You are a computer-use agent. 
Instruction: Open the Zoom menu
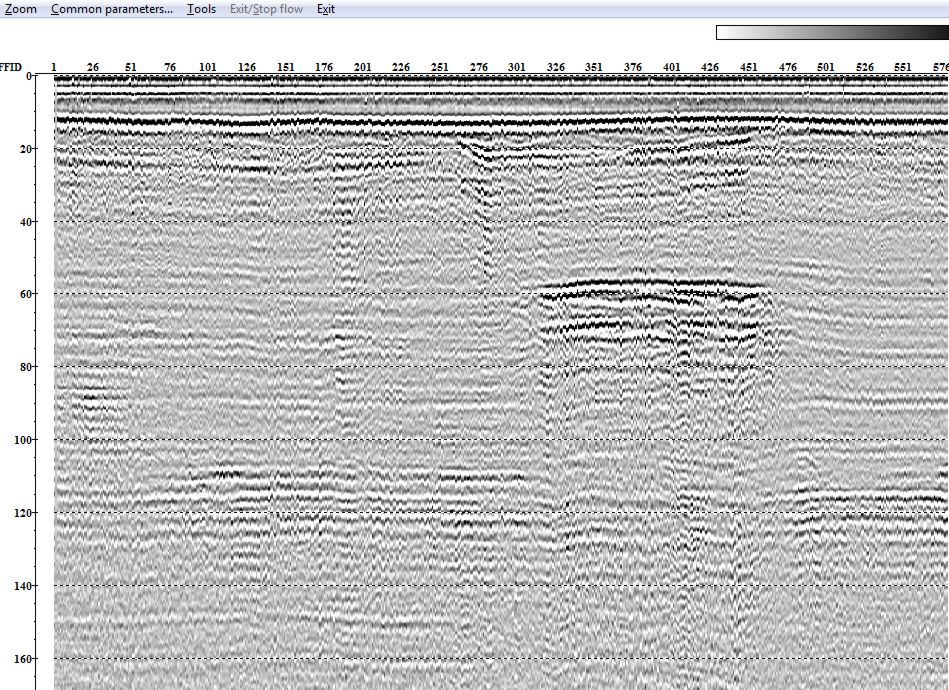pos(21,9)
